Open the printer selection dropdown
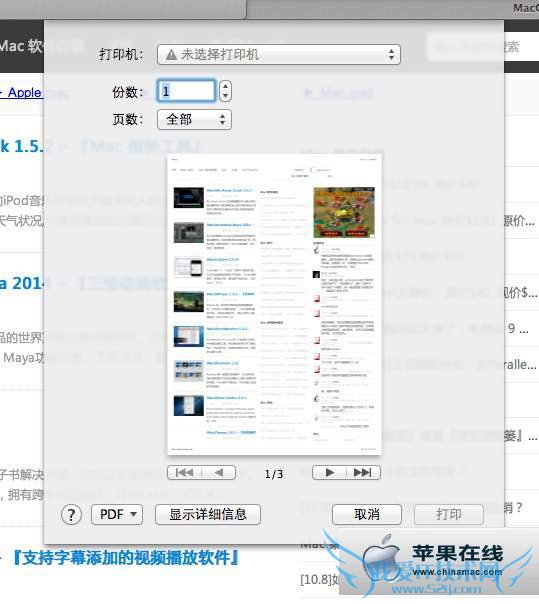Viewport: 539px width, 604px height. coord(279,54)
